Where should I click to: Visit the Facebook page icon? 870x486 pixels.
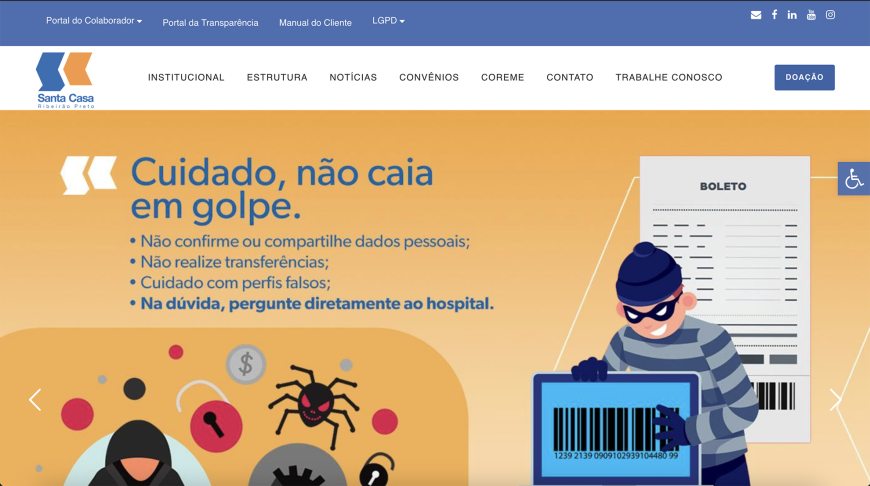[x=774, y=15]
